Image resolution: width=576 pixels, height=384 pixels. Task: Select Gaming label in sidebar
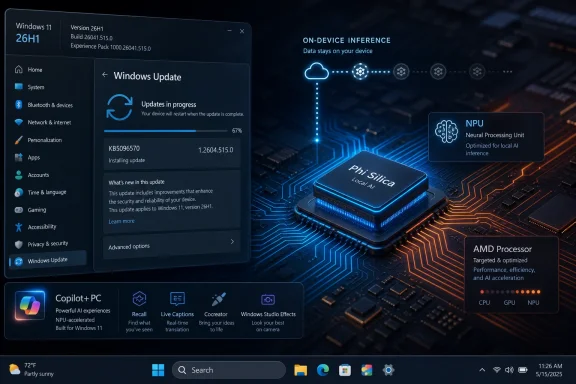(x=37, y=210)
